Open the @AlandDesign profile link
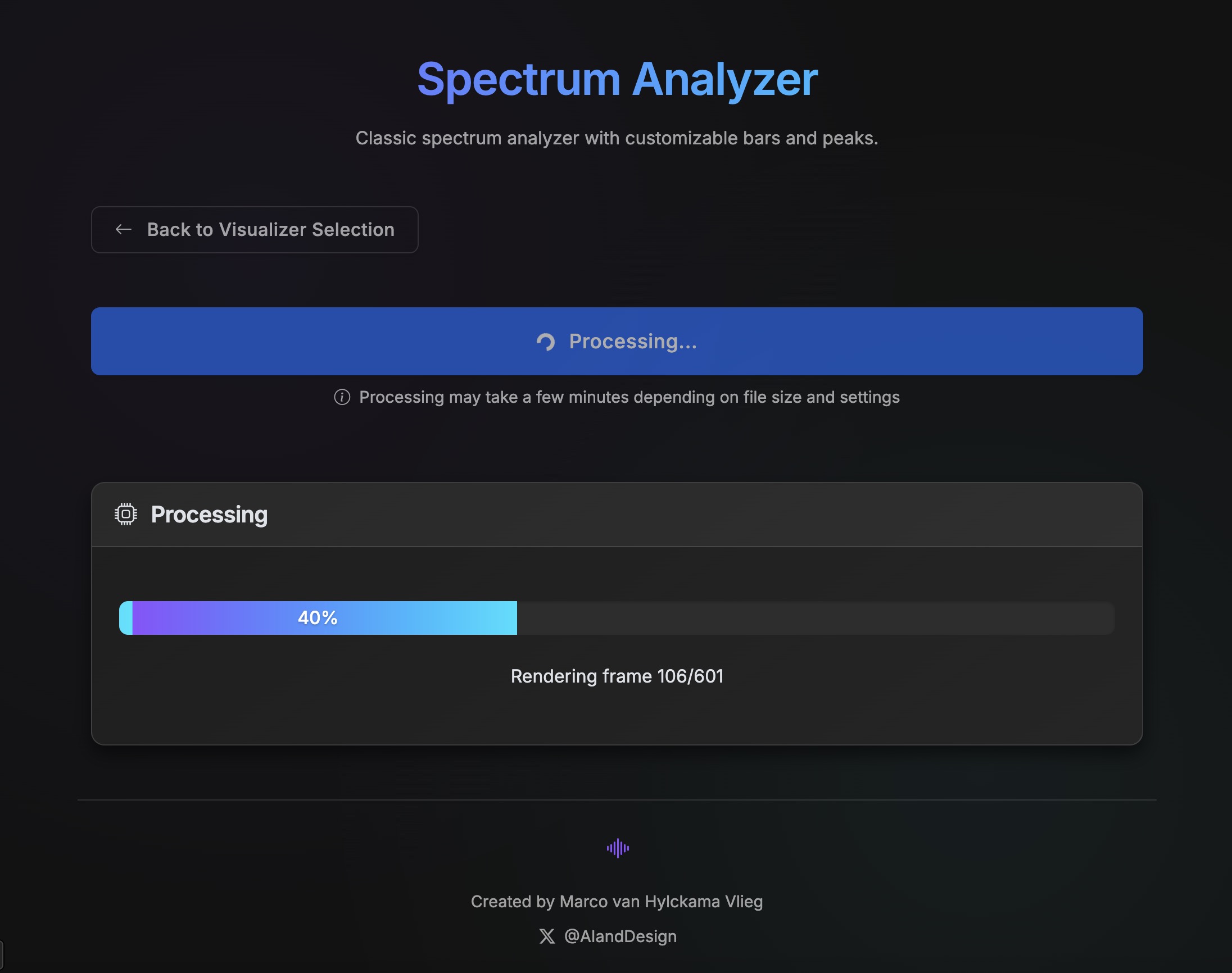Image resolution: width=1232 pixels, height=973 pixels. pyautogui.click(x=620, y=936)
